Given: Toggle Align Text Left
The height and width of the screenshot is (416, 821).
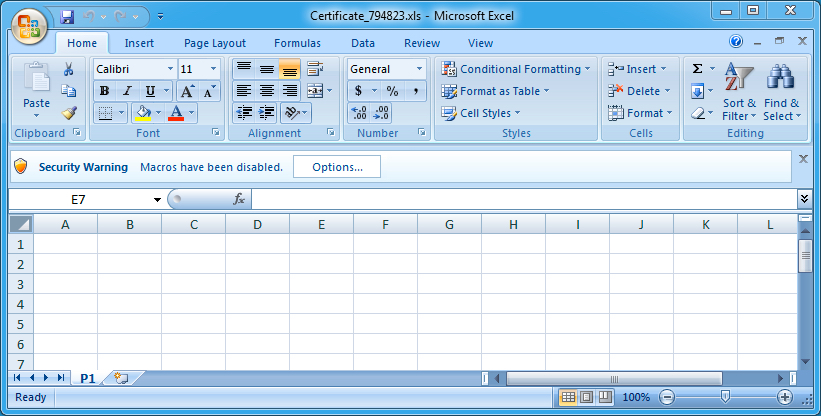Looking at the screenshot, I should point(244,91).
